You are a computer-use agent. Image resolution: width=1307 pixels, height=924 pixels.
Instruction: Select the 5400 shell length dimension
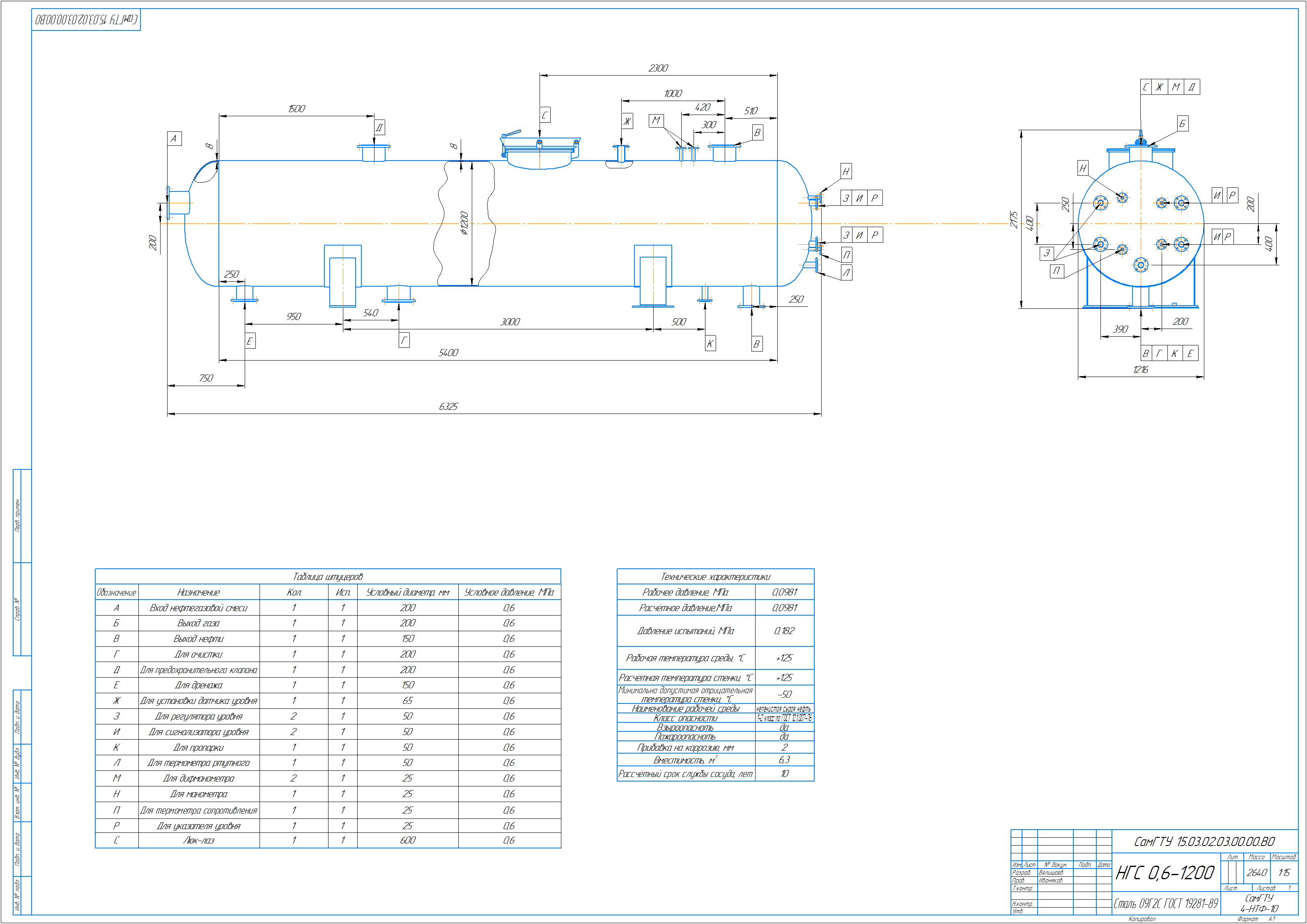coord(448,353)
